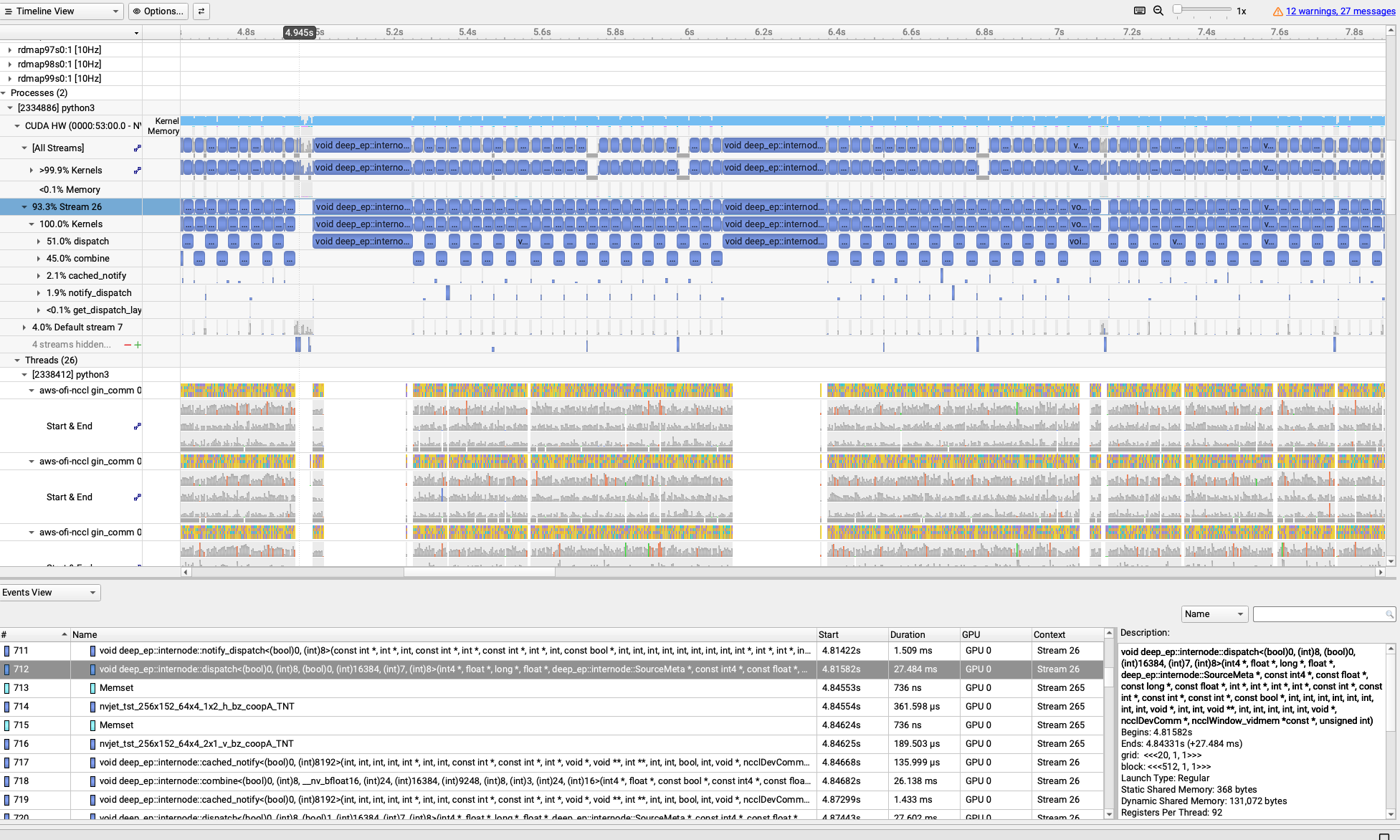Click the pin icon on >99.9% Kernels row

[x=137, y=171]
